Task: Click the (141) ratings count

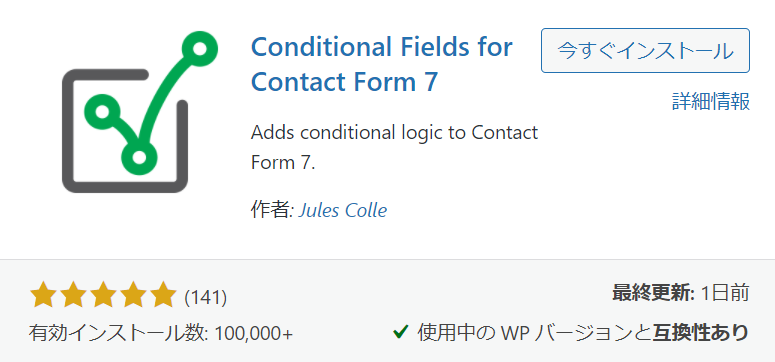Action: (x=206, y=297)
